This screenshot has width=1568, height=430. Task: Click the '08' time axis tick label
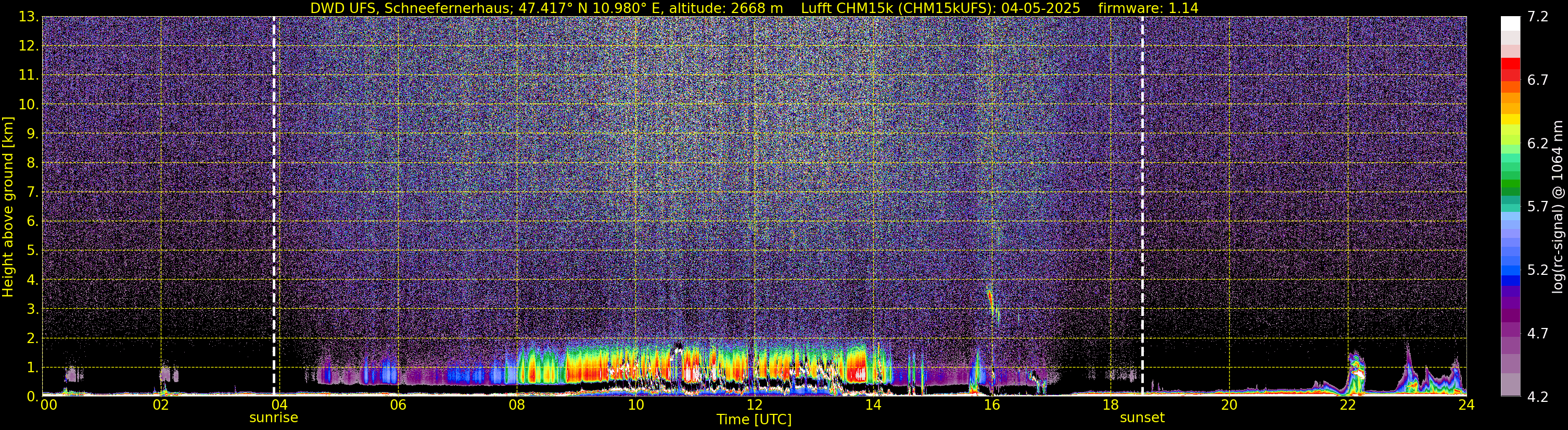(517, 405)
